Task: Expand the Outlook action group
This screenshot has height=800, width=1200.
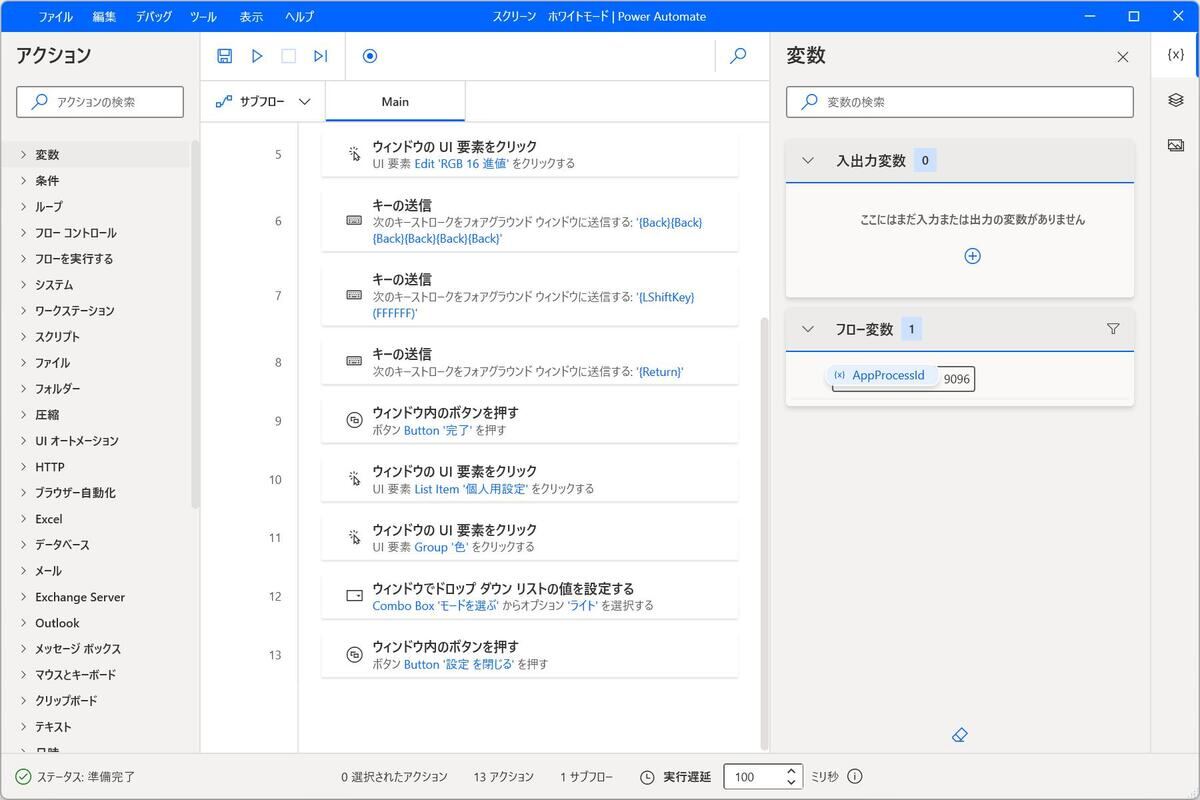Action: 23,623
